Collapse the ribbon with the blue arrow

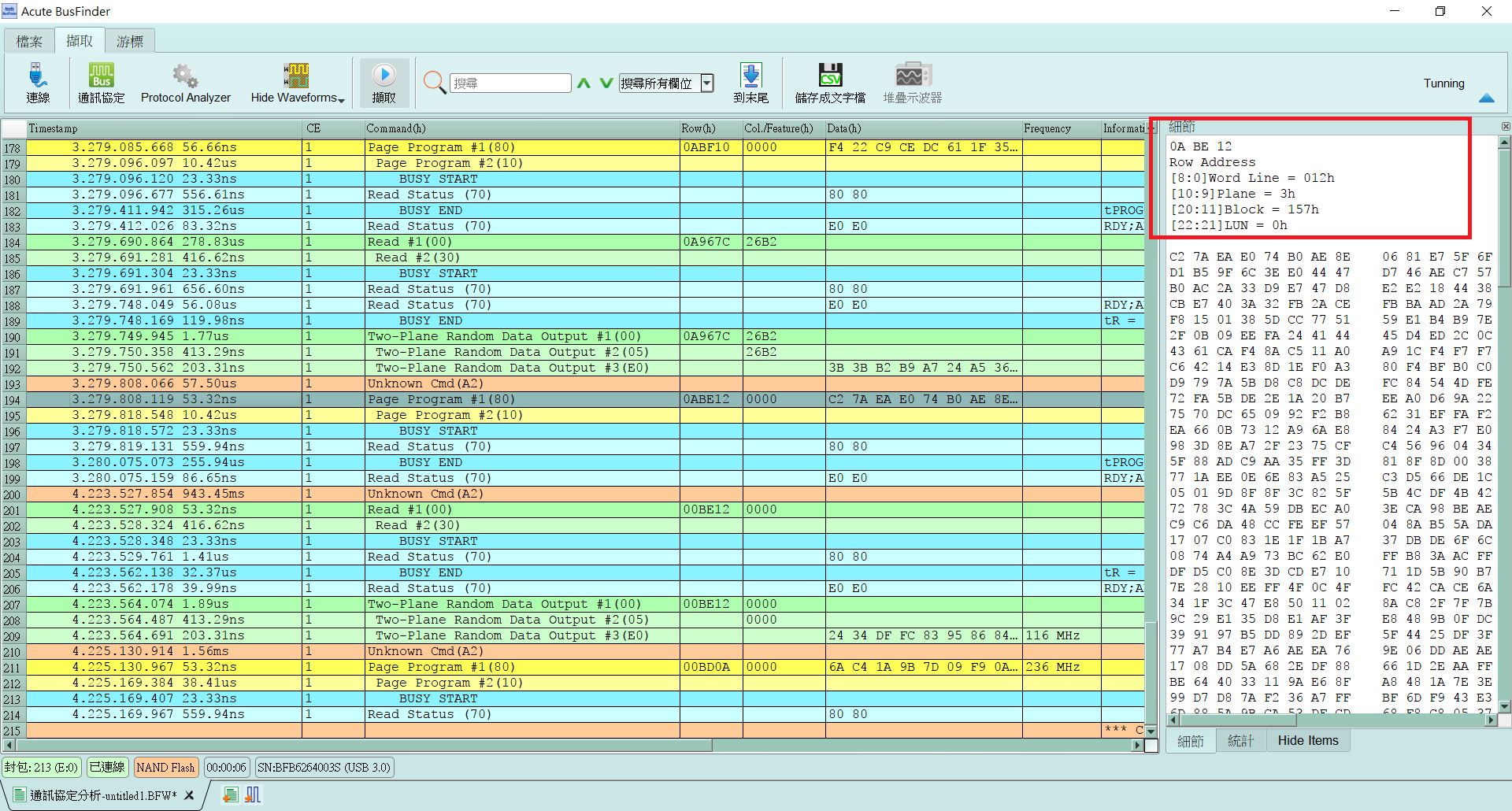pos(1487,98)
